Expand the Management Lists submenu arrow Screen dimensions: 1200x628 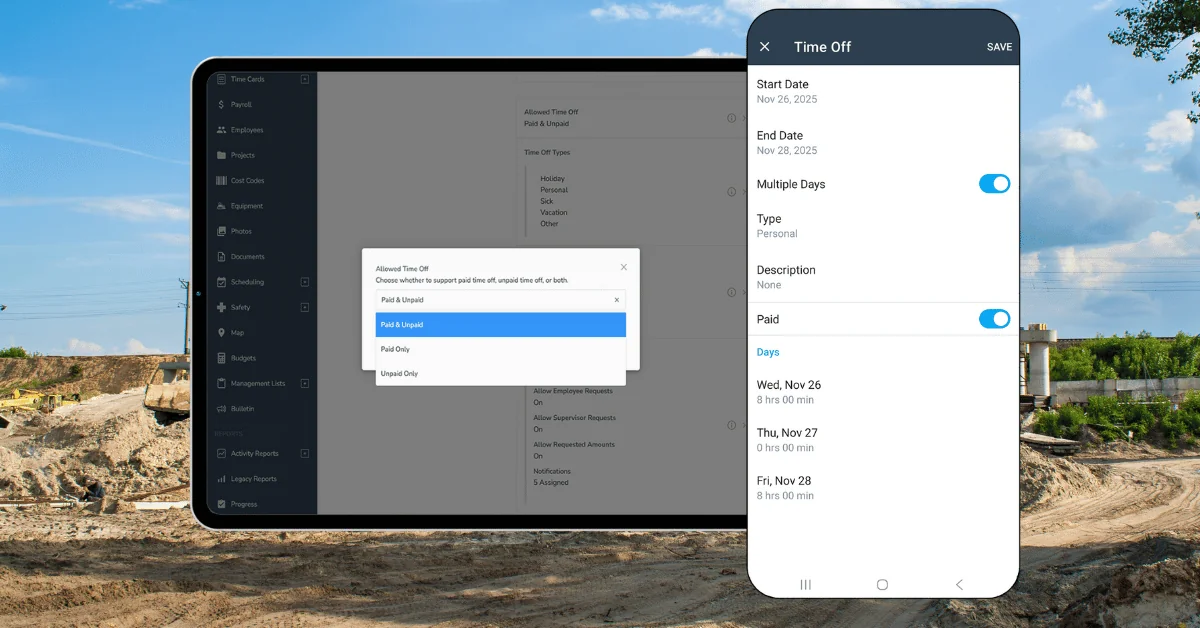click(x=305, y=383)
